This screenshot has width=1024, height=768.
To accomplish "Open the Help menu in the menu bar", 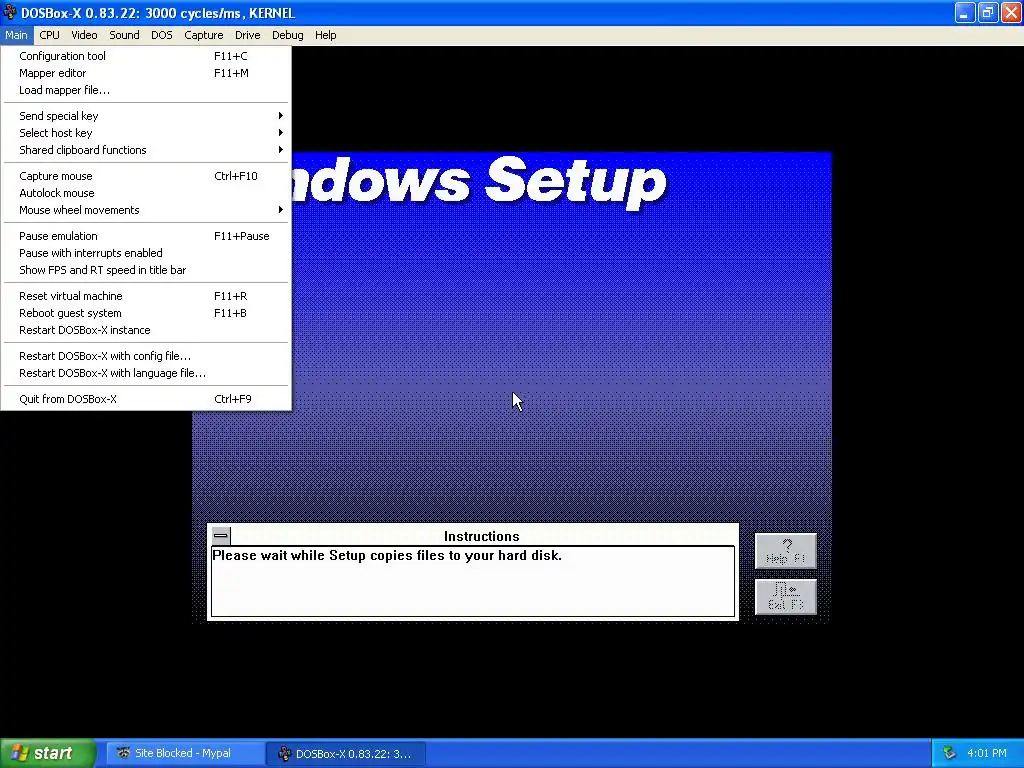I will (x=325, y=35).
